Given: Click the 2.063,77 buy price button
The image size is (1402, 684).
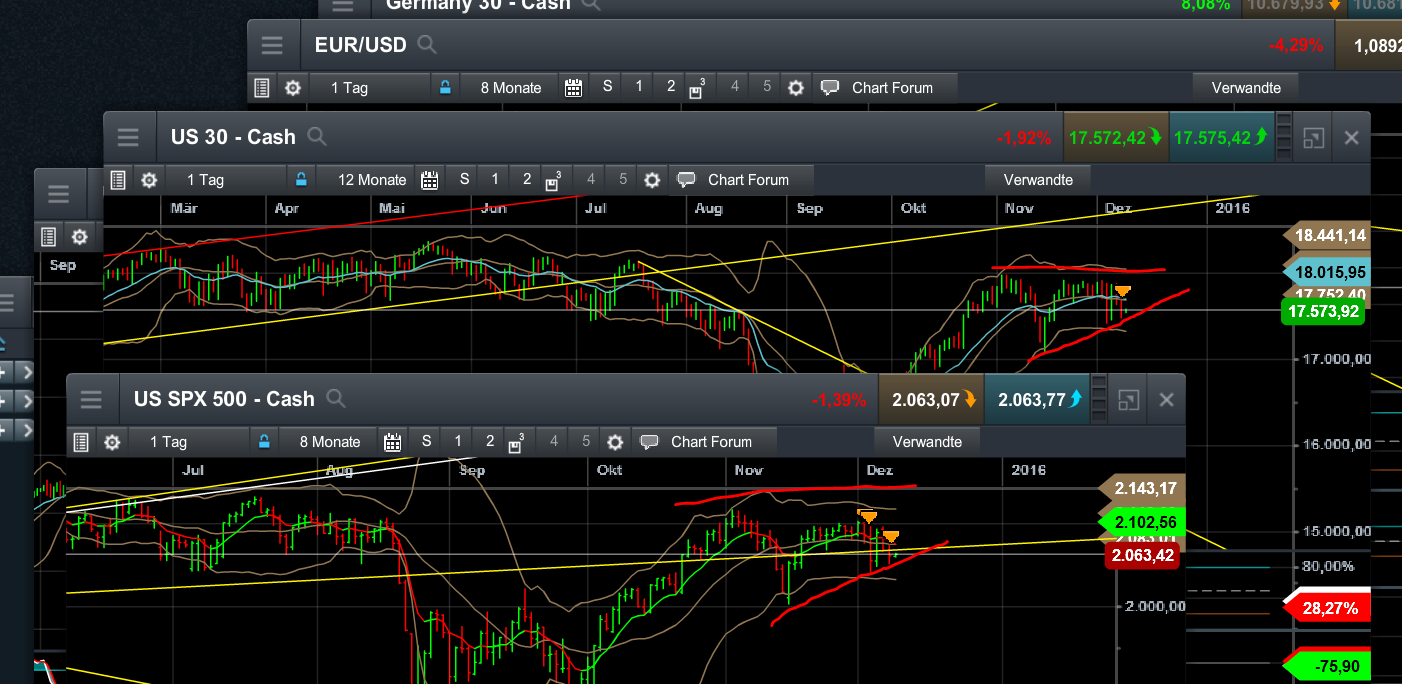Looking at the screenshot, I should (1037, 400).
